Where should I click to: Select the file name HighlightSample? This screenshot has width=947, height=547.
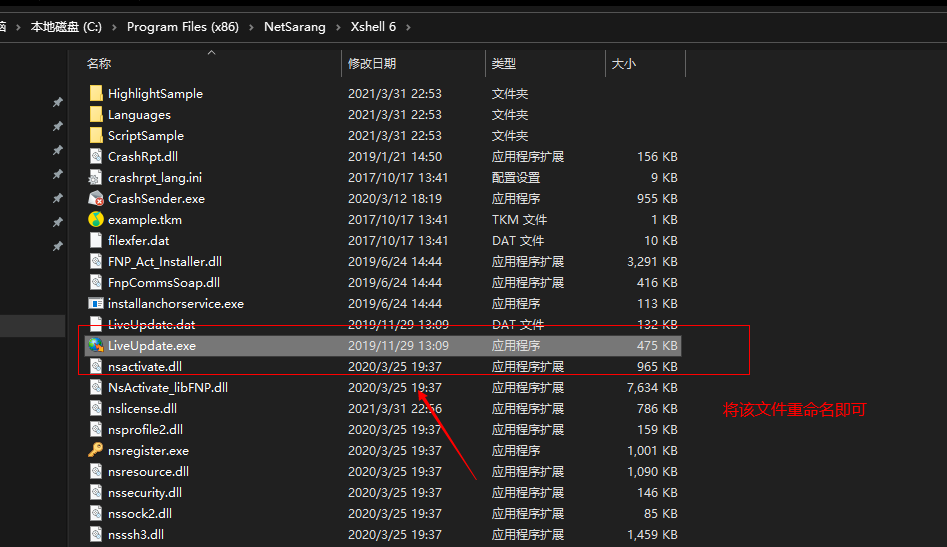[155, 94]
